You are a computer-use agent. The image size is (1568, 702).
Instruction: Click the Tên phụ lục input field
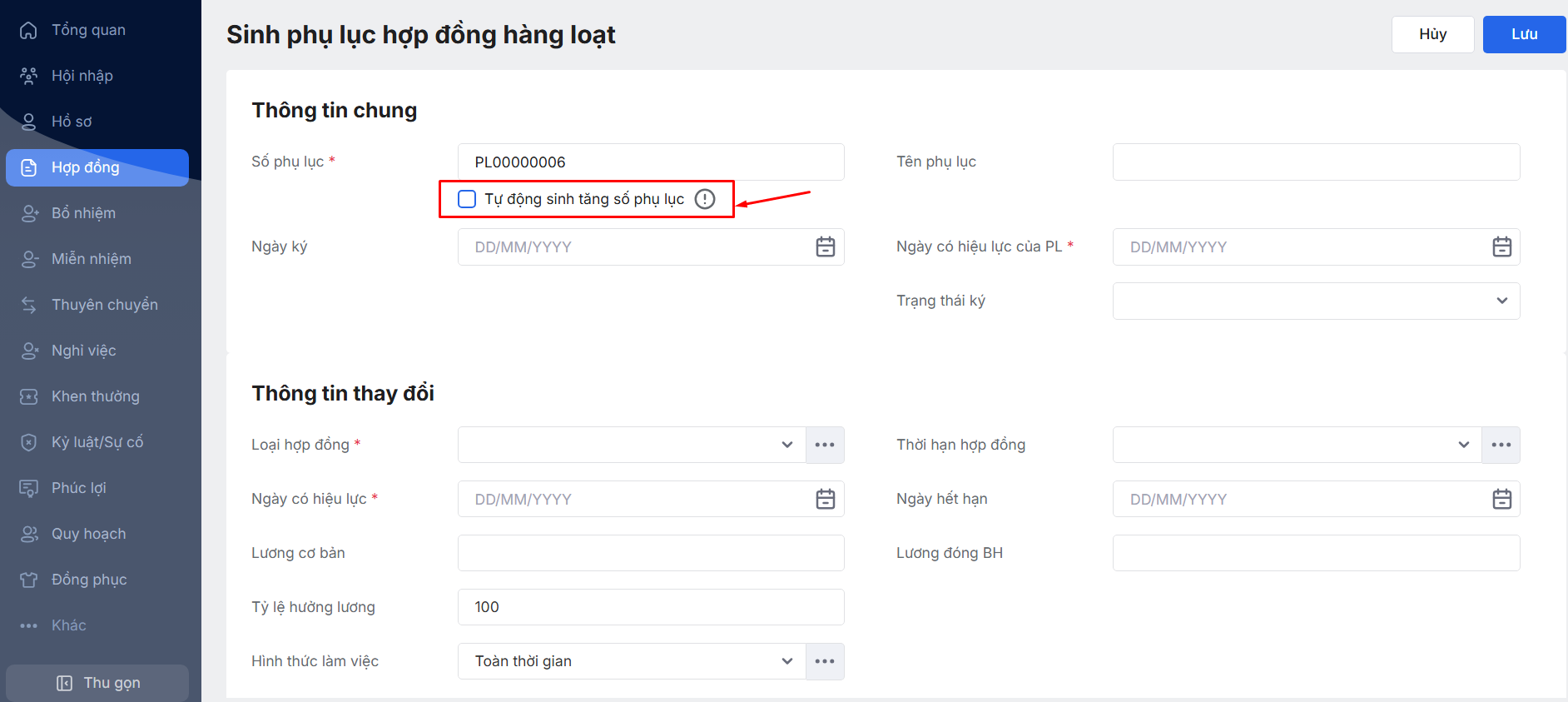pyautogui.click(x=1316, y=162)
